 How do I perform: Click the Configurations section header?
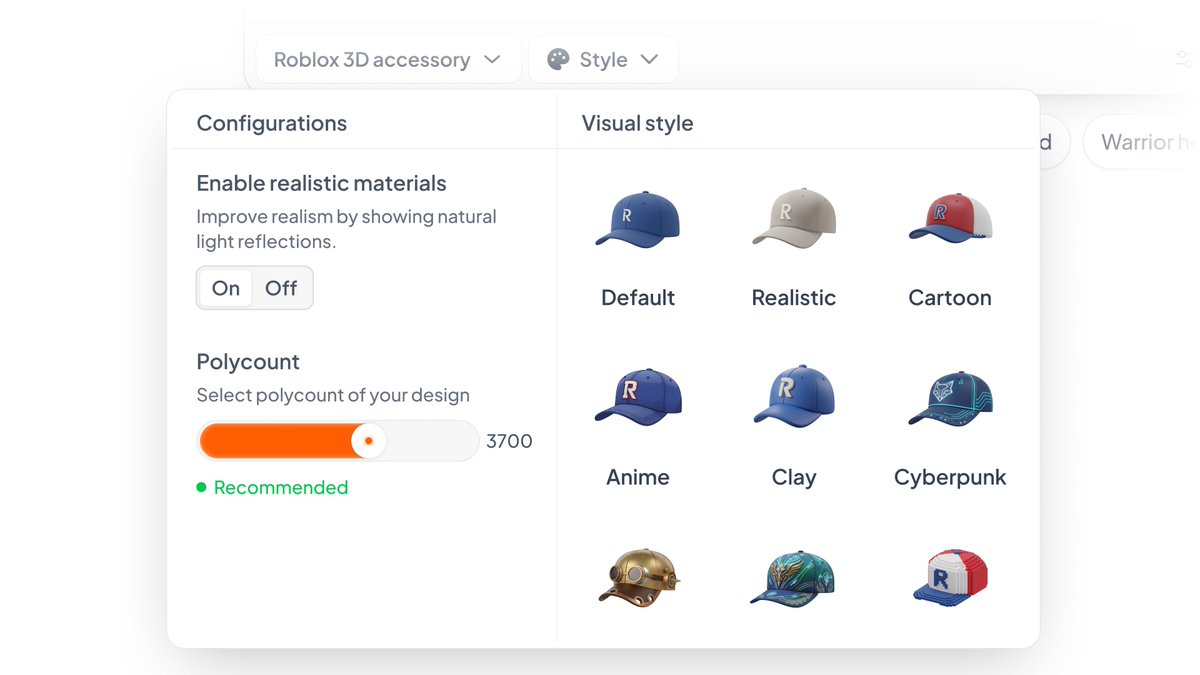tap(271, 122)
